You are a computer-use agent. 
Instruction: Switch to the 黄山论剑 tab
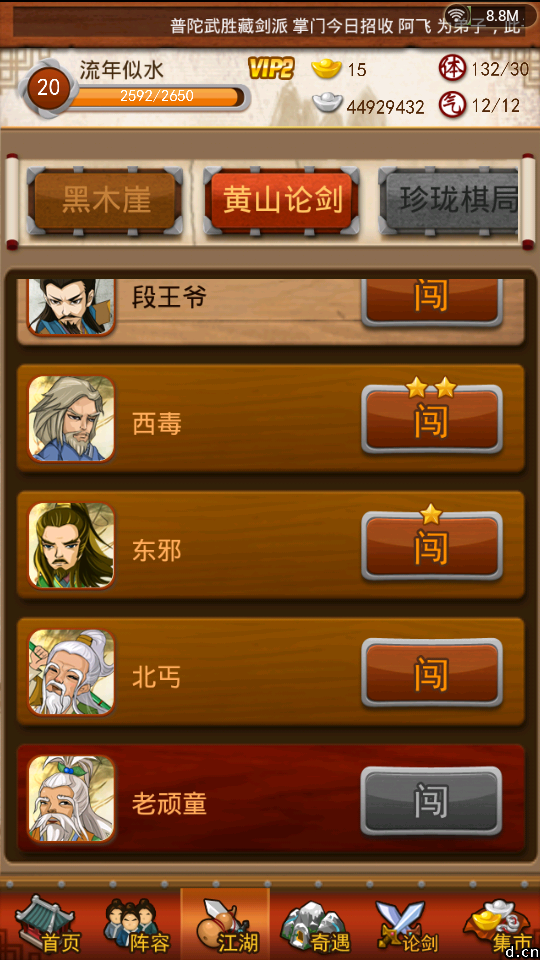[282, 201]
